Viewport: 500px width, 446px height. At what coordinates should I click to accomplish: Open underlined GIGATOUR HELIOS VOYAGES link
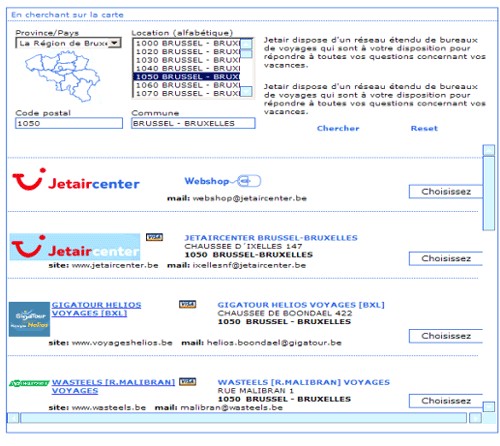[96, 309]
